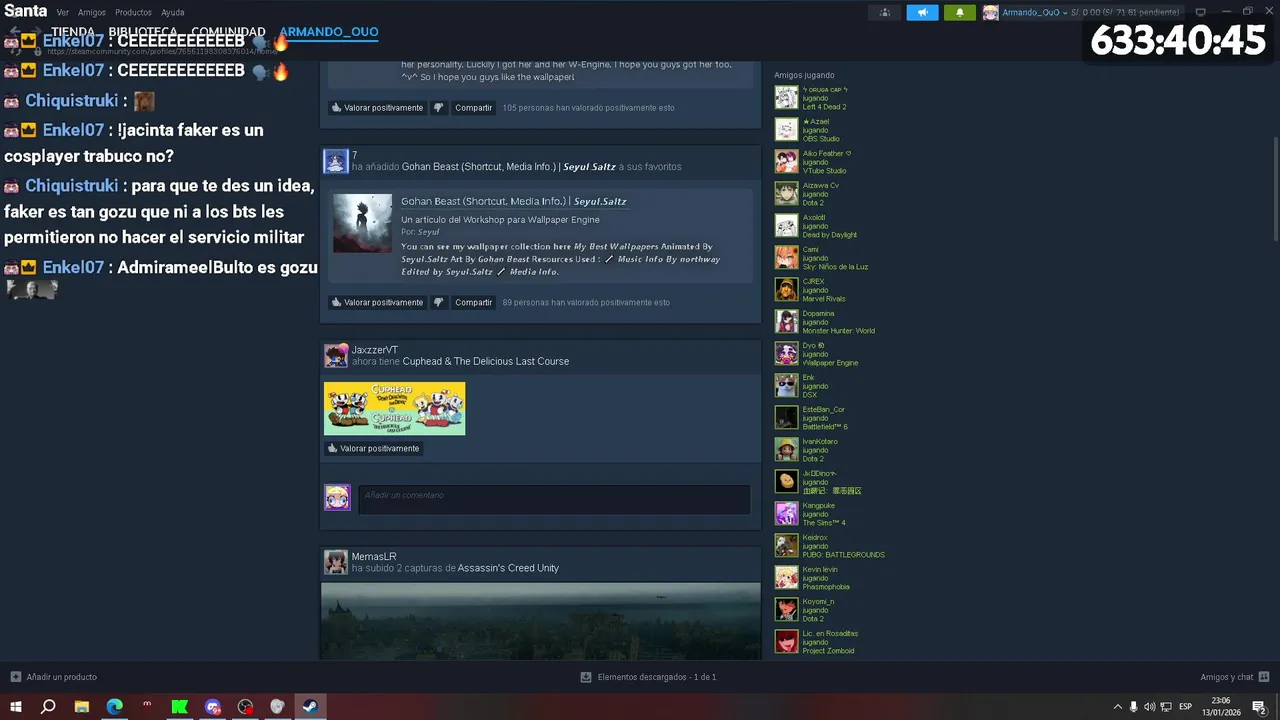Click the microphone tray icon

tap(1134, 706)
